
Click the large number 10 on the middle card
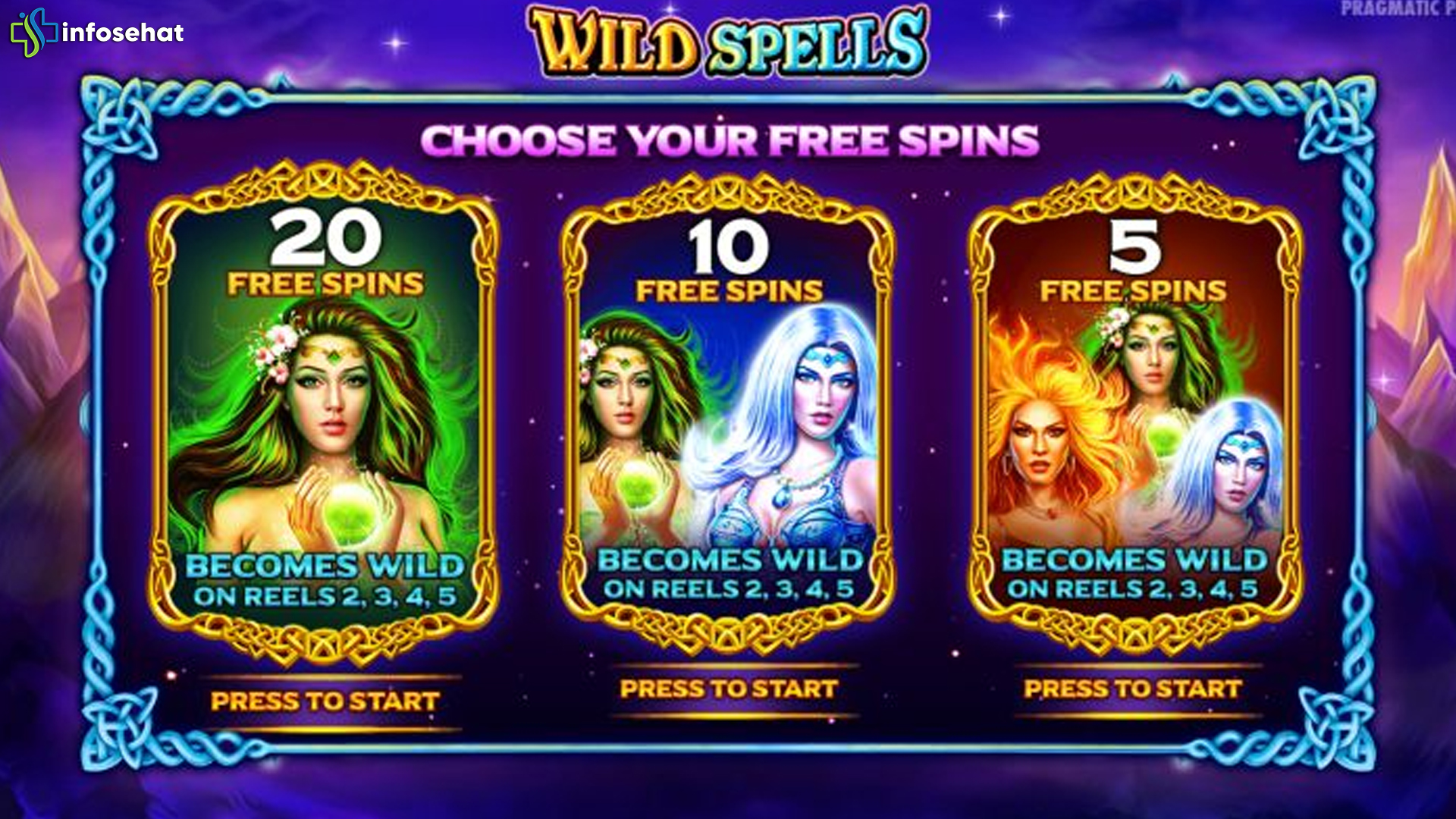tap(729, 247)
